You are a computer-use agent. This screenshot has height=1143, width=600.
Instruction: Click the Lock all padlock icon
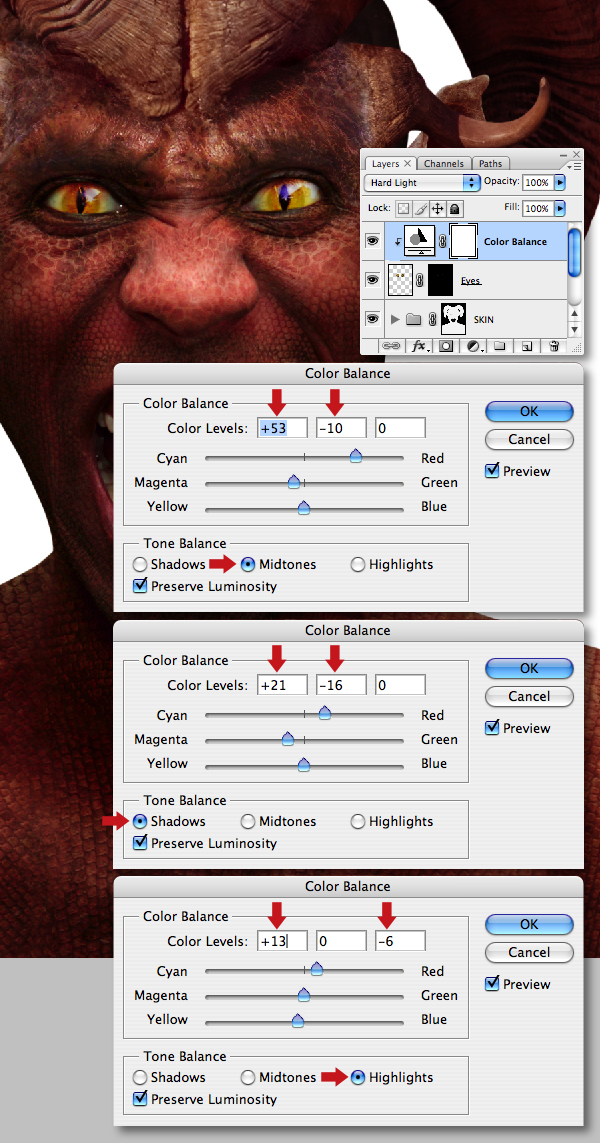click(x=454, y=208)
